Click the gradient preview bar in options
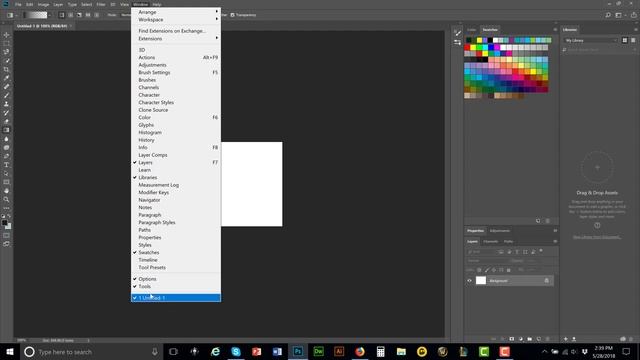 (x=37, y=15)
